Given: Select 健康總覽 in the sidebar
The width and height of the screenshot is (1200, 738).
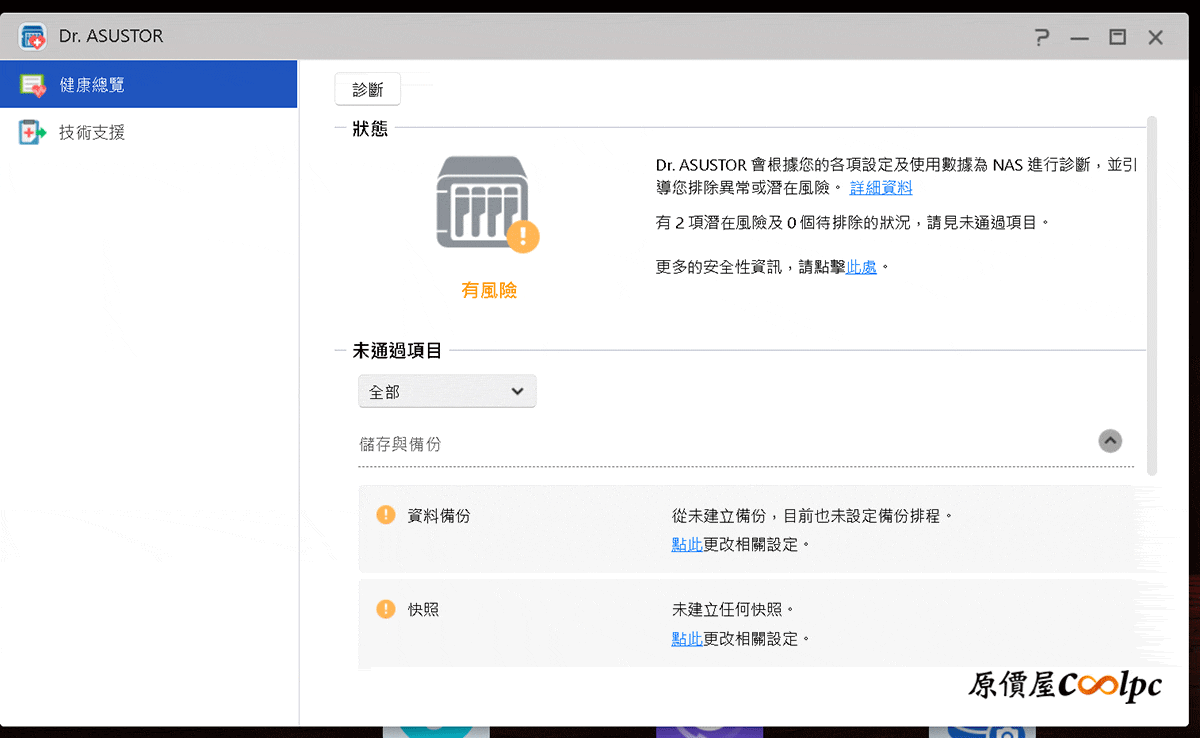Looking at the screenshot, I should [x=149, y=84].
